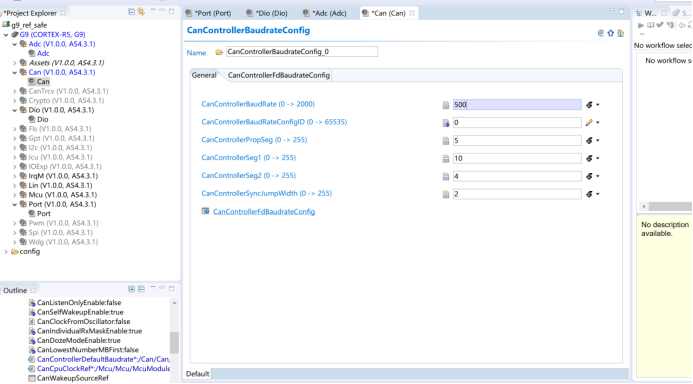Click the up-arrow navigate parent icon
The height and width of the screenshot is (384, 693).
610,33
